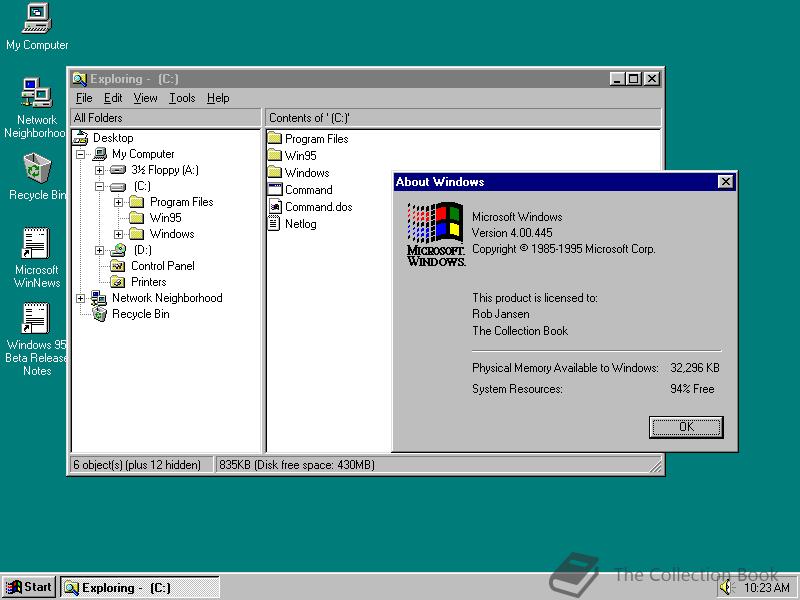
Task: Open the Recycle Bin desktop icon
Action: click(x=36, y=168)
